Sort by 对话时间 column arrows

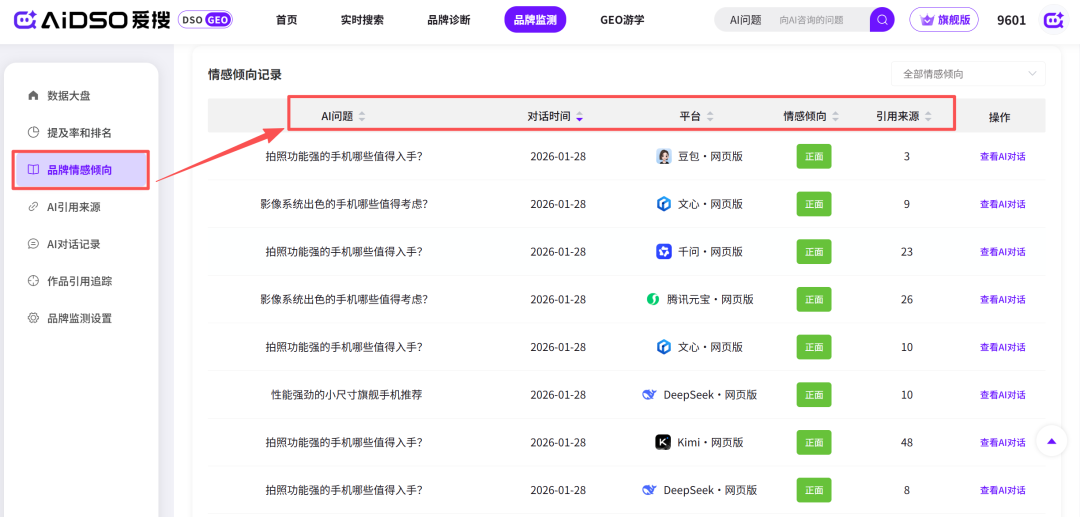[x=579, y=117]
